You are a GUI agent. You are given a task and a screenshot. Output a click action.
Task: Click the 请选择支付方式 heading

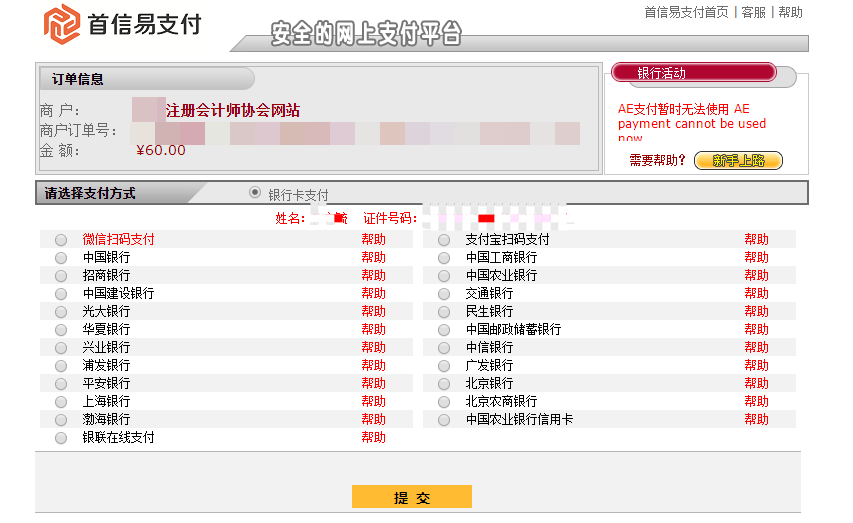[x=90, y=193]
